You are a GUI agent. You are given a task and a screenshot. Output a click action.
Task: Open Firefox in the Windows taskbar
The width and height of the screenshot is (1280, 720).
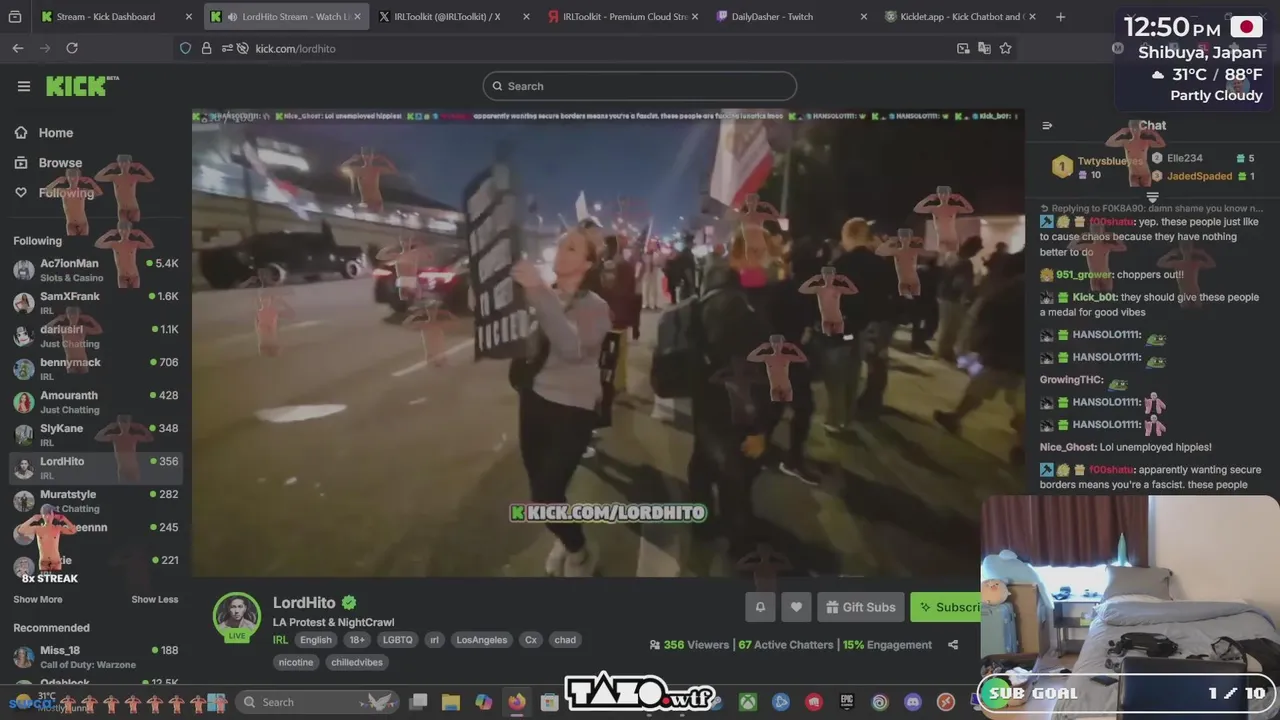point(516,702)
